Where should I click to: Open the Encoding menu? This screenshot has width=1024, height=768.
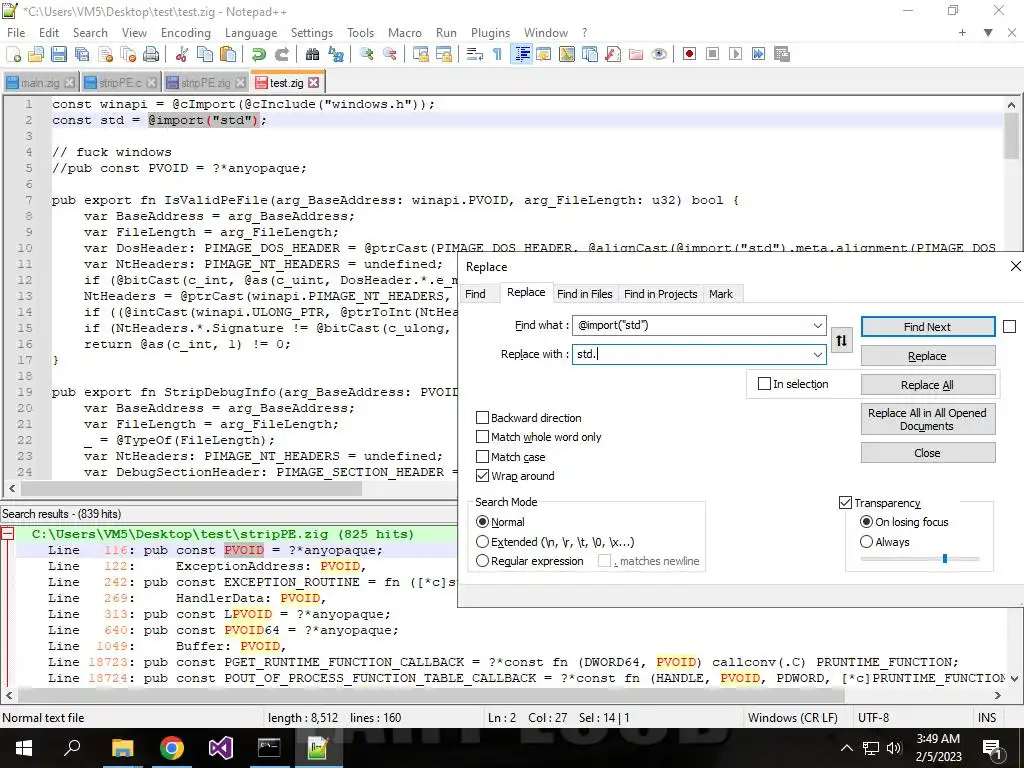tap(185, 33)
